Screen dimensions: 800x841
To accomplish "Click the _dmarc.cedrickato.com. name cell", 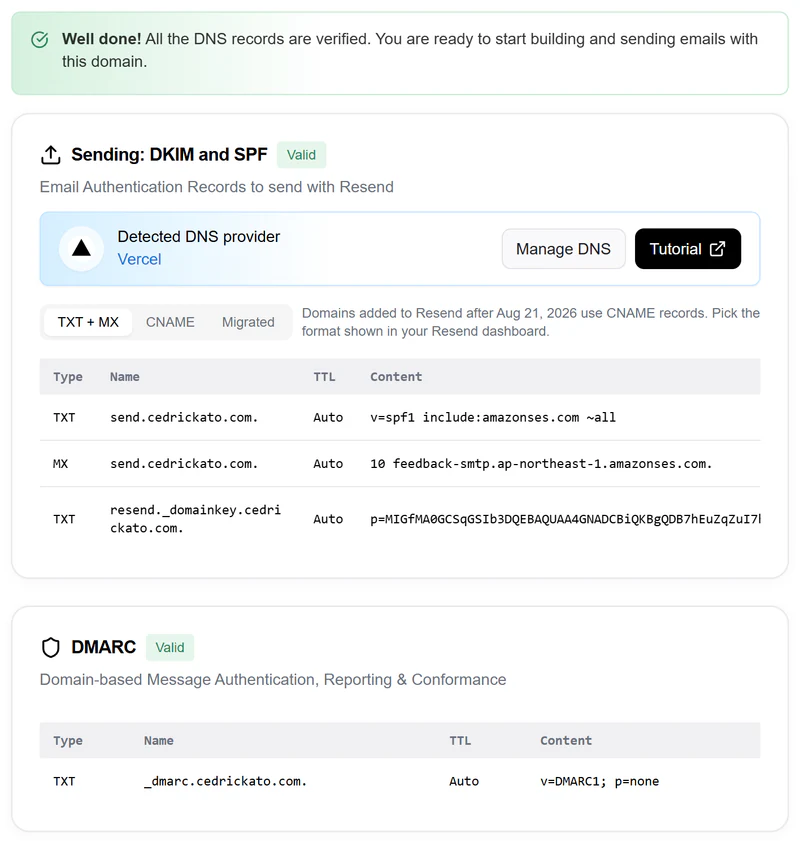I will pos(225,781).
